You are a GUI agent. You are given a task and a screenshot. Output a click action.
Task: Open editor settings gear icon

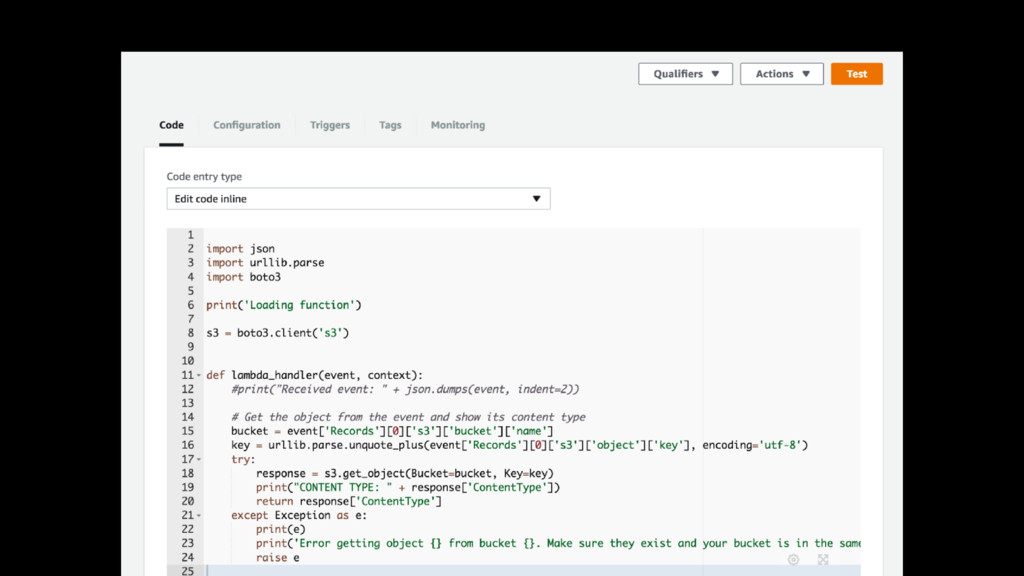793,560
